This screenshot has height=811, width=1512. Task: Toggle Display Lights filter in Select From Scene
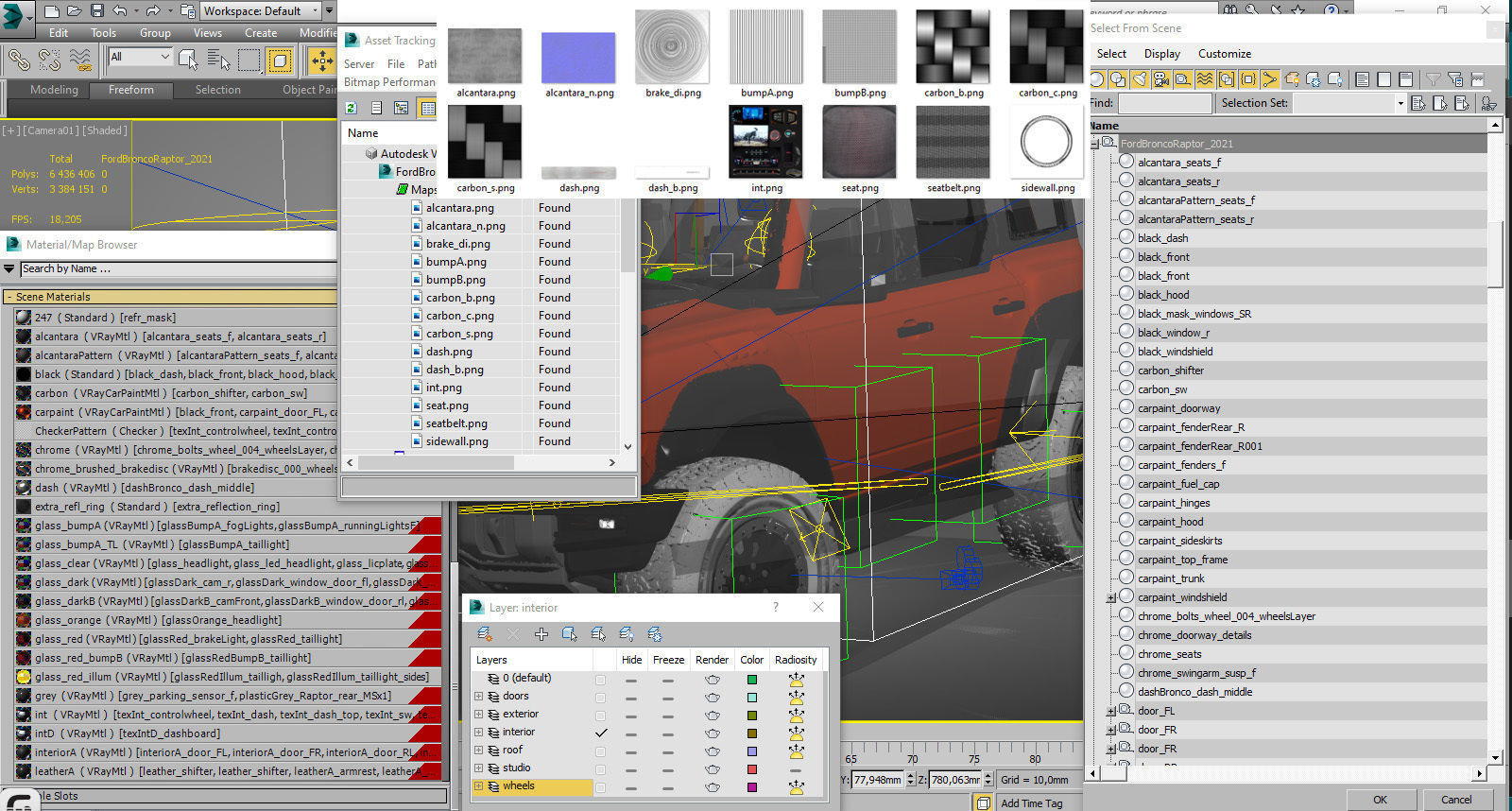click(x=1141, y=79)
